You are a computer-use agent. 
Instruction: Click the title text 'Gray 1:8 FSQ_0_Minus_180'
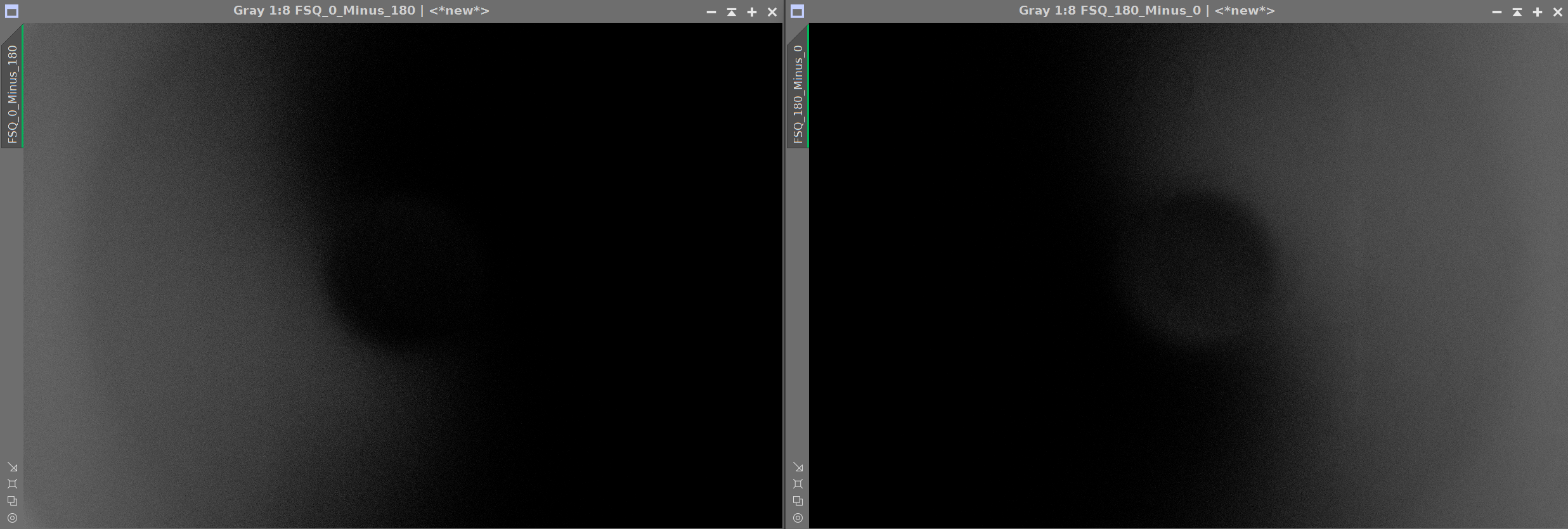[324, 11]
